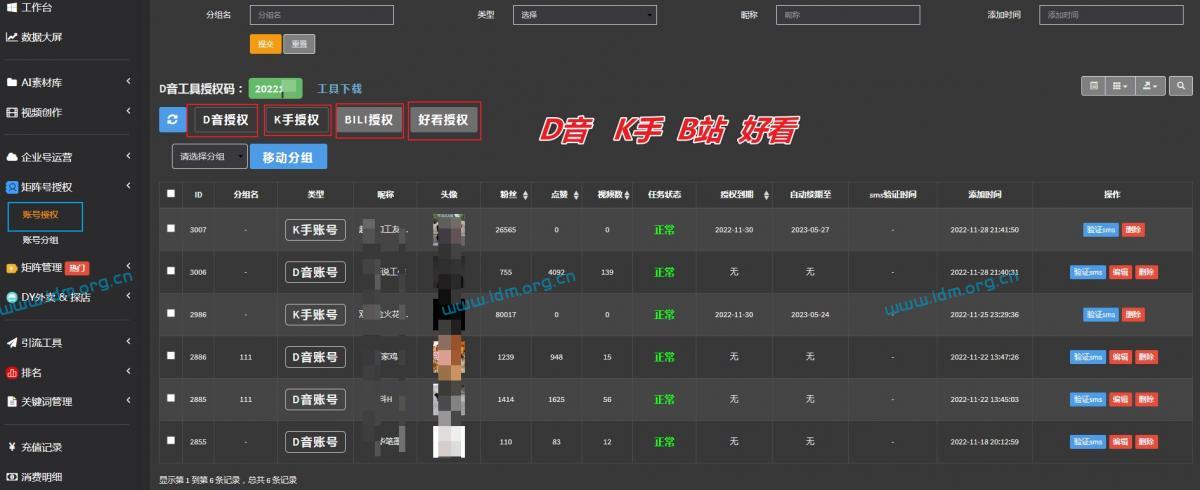Screen dimensions: 1200x490
Task: Click the blue refresh icon button
Action: 172,120
